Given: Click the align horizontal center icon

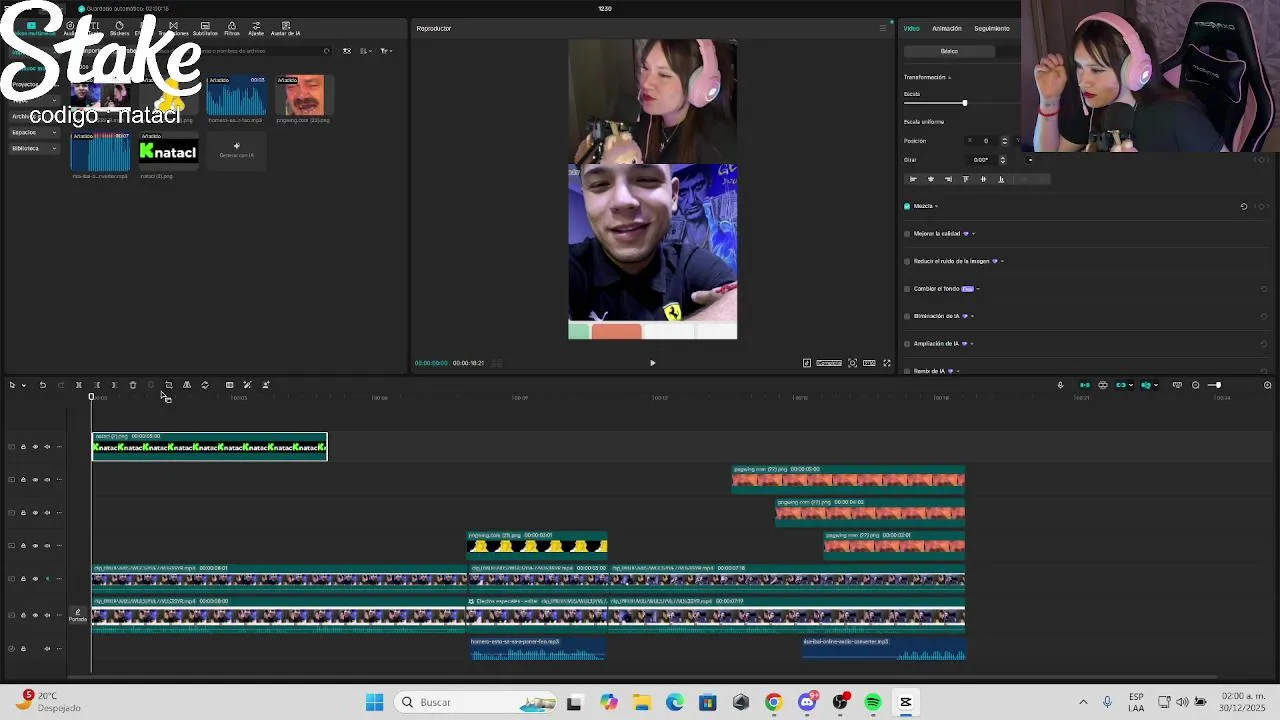Looking at the screenshot, I should coord(930,179).
